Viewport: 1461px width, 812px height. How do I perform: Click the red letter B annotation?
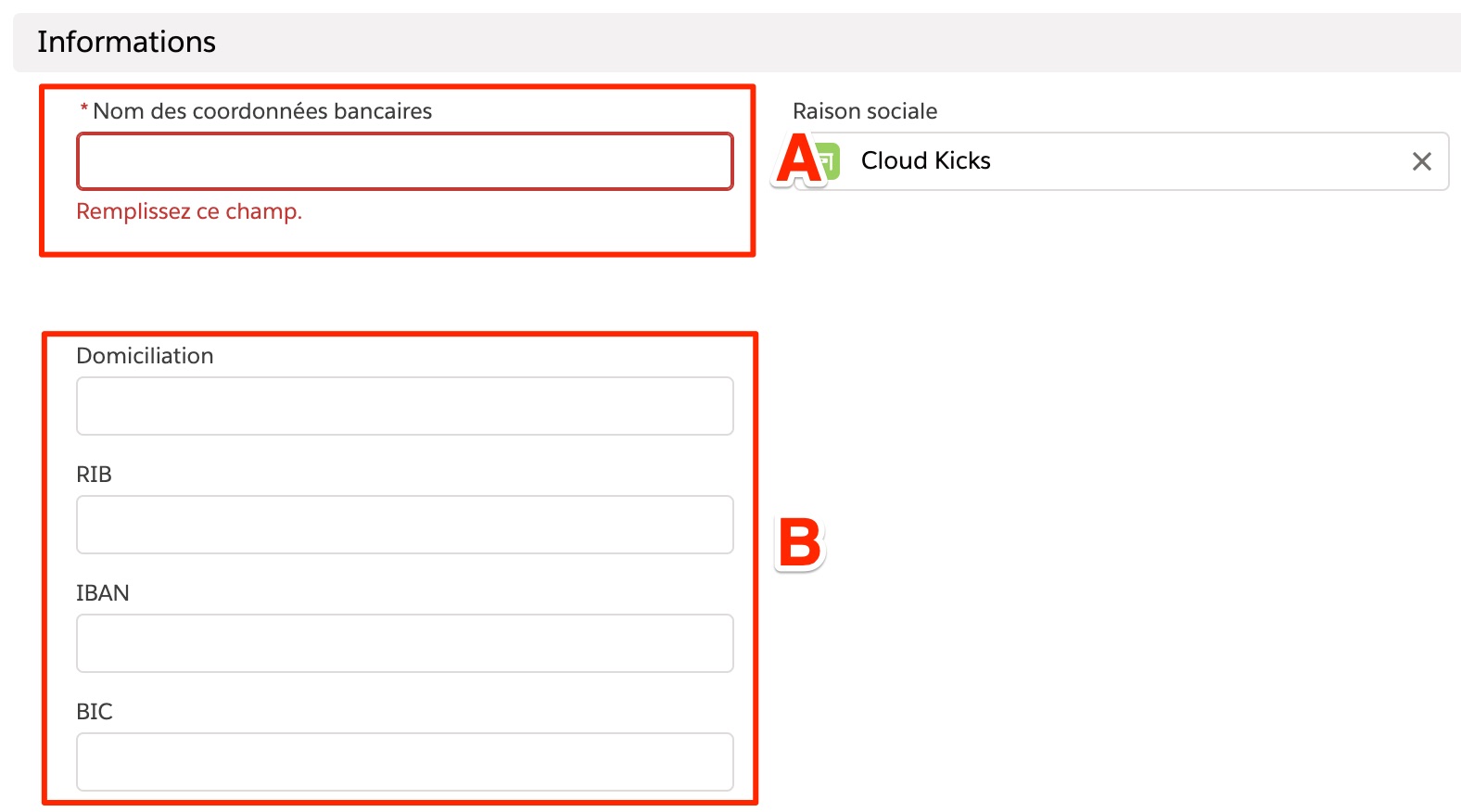(x=799, y=543)
